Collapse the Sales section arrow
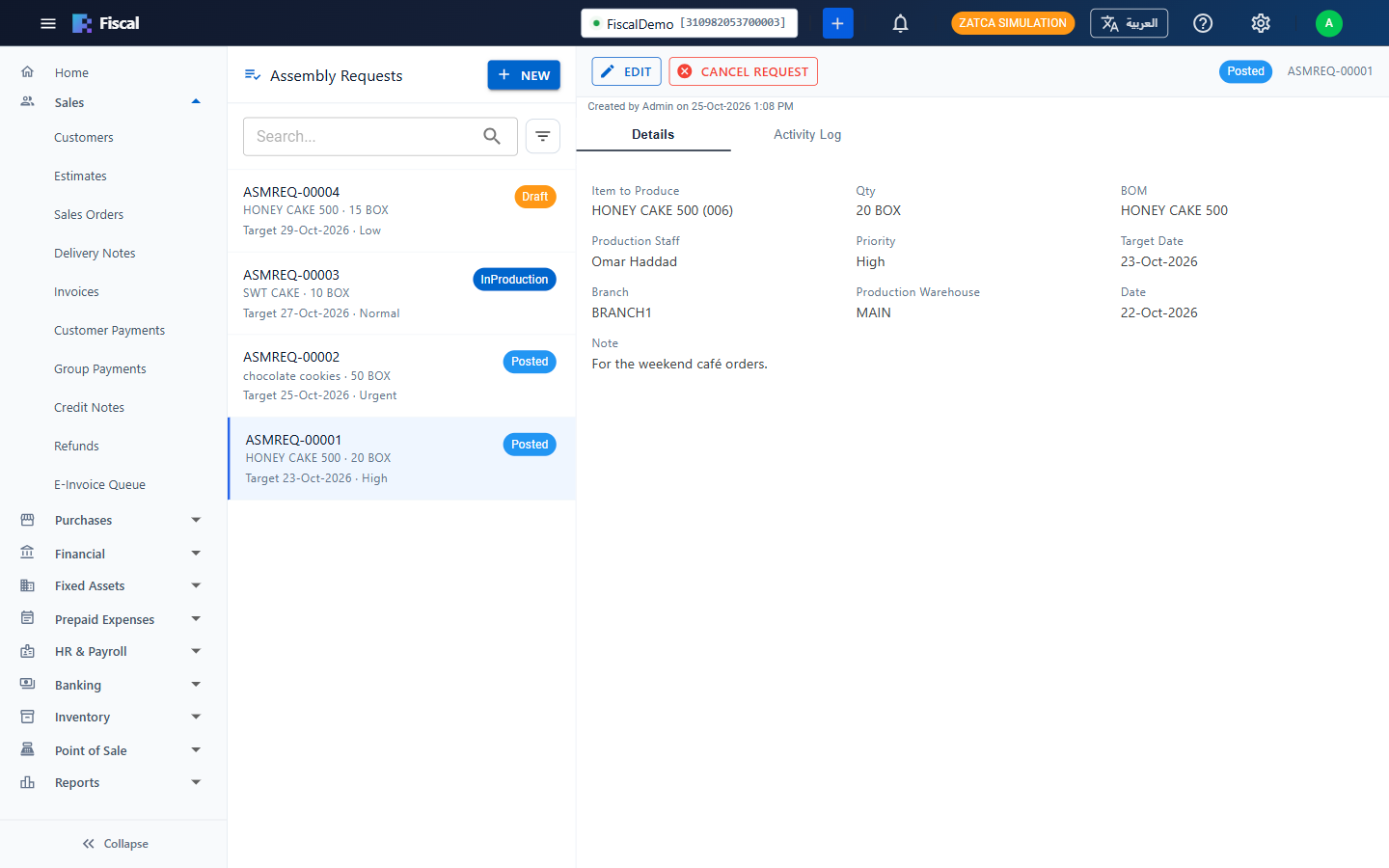This screenshot has height=868, width=1389. pos(196,102)
